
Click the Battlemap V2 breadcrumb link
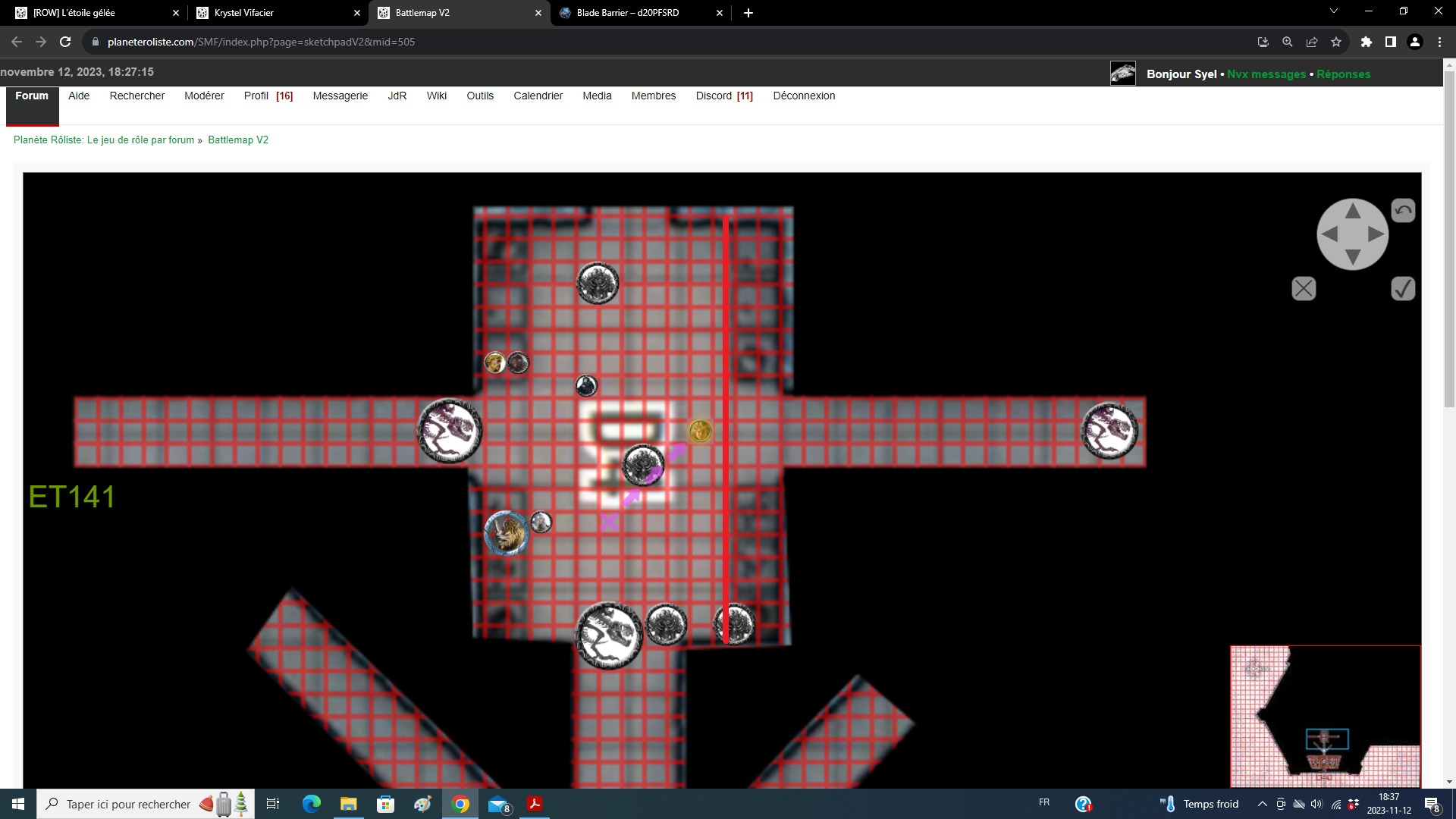coord(238,140)
